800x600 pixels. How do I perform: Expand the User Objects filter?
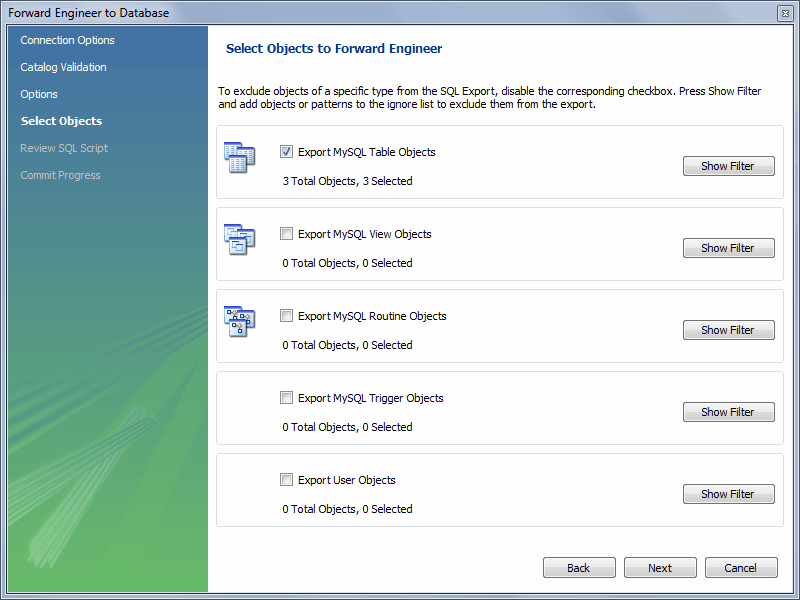click(x=728, y=494)
